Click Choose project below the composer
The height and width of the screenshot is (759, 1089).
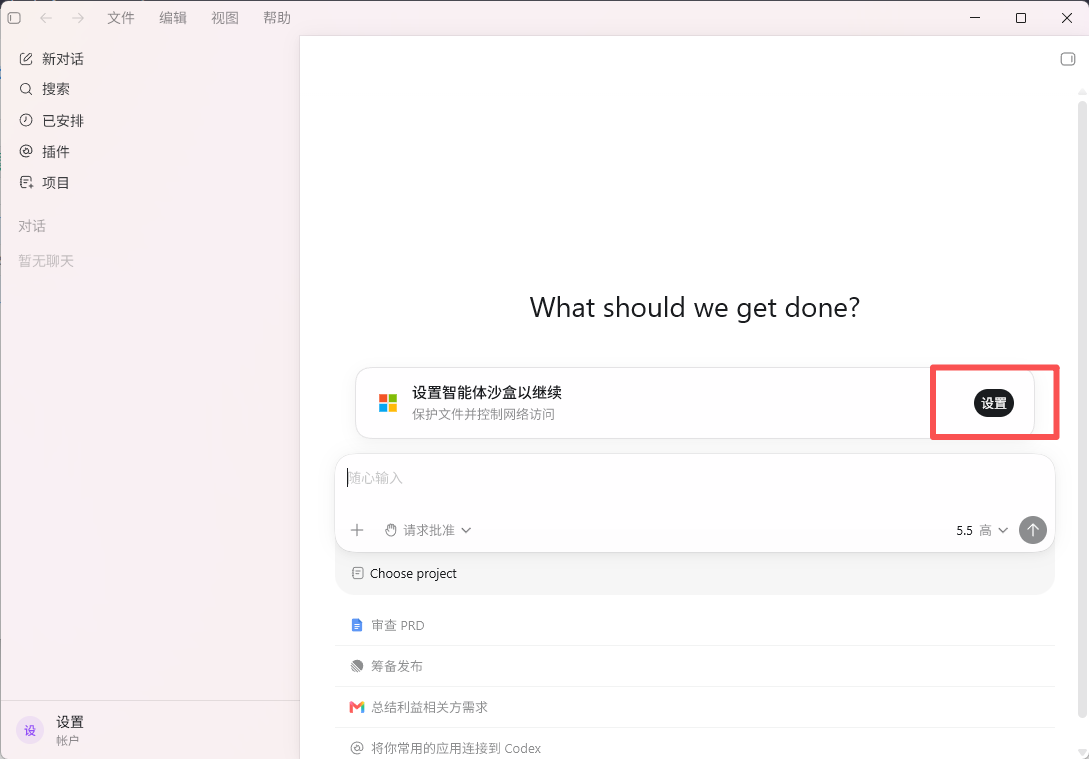404,574
